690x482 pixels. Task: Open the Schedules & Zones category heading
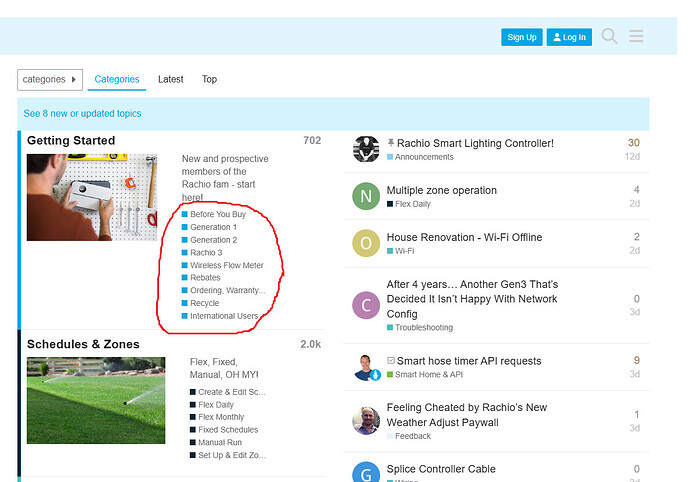[83, 344]
